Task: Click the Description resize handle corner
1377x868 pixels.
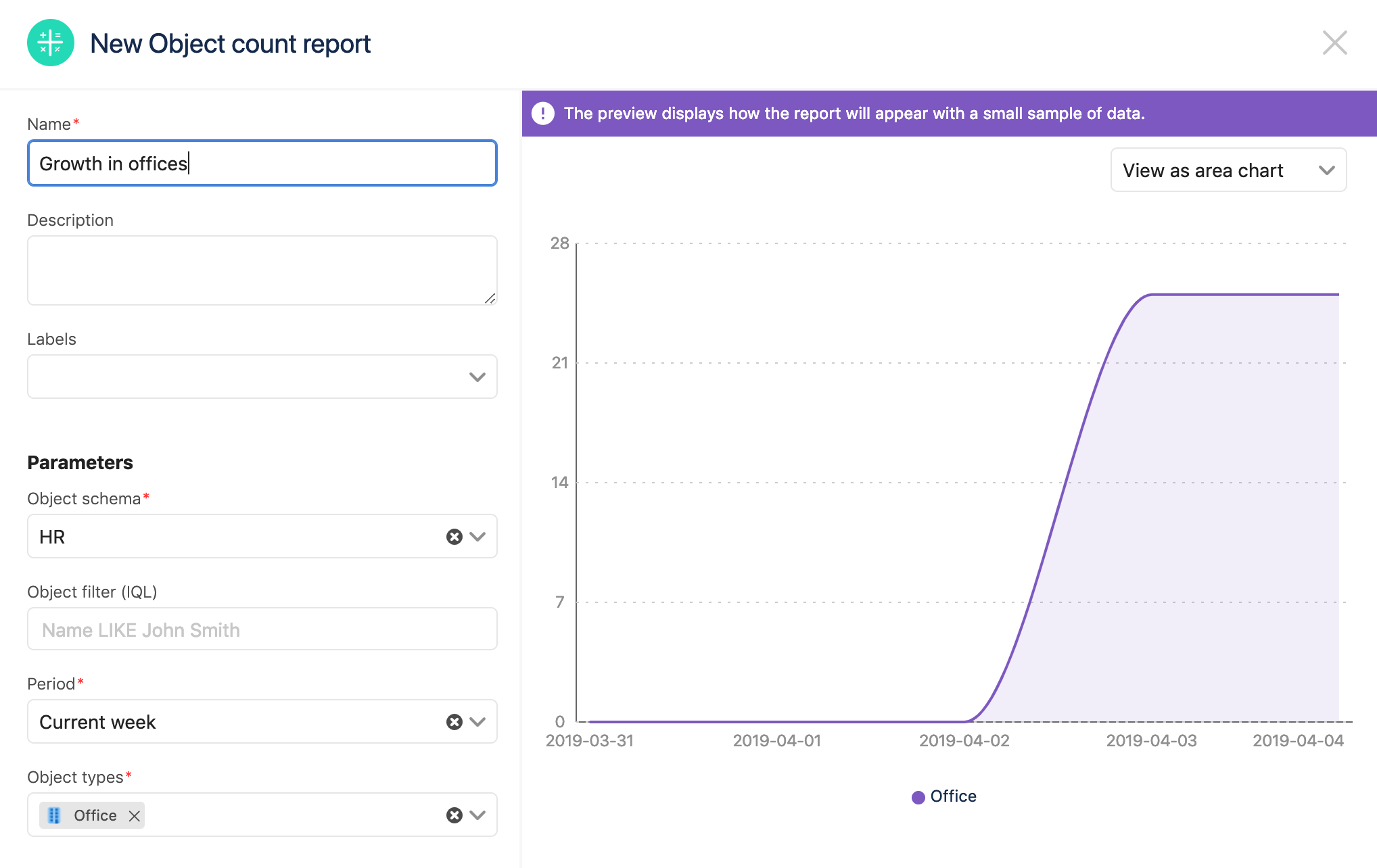Action: pyautogui.click(x=490, y=298)
